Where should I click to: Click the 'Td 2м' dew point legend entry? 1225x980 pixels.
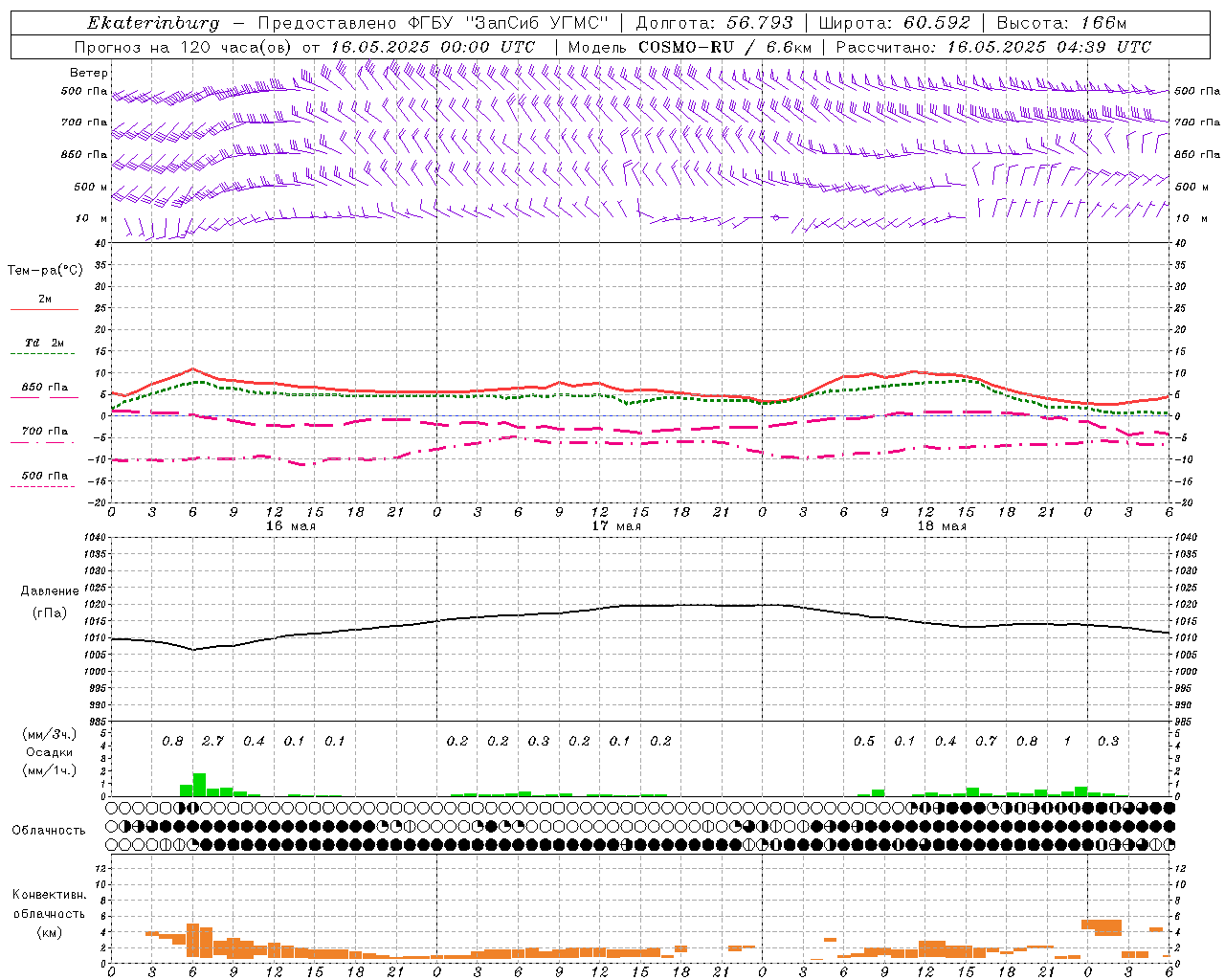(x=44, y=343)
